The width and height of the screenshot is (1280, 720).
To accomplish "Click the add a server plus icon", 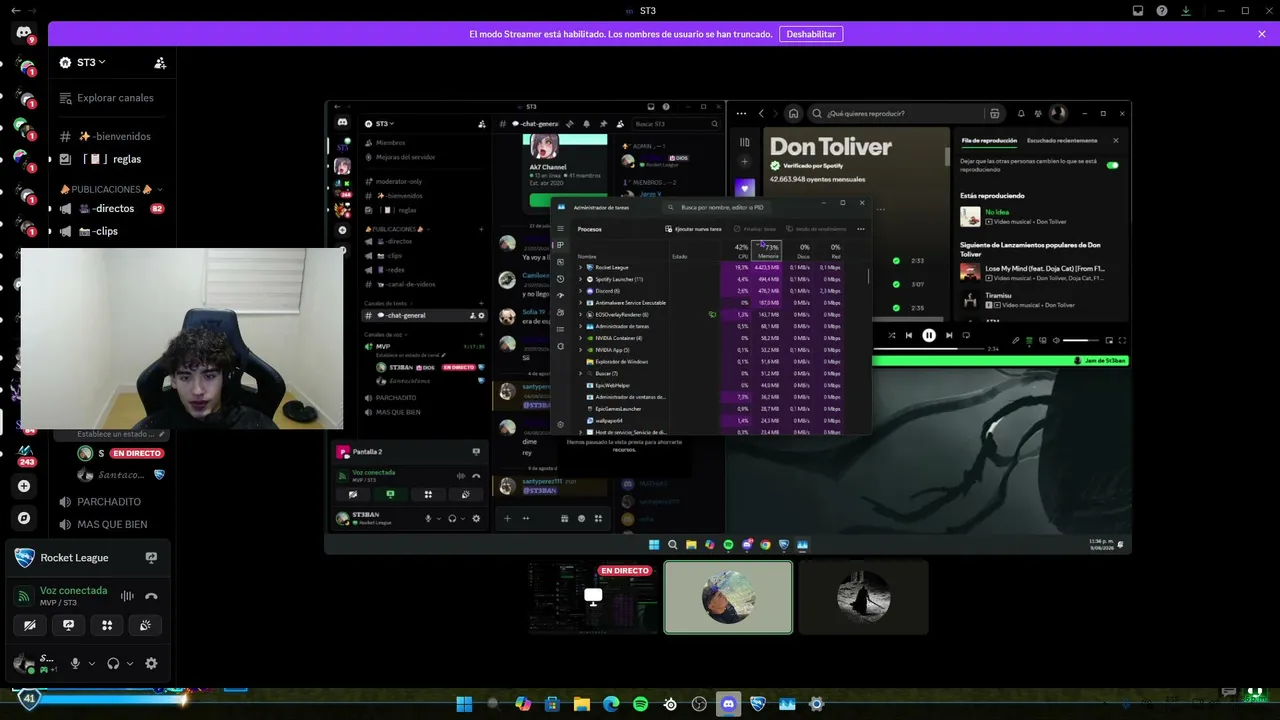I will coord(24,486).
